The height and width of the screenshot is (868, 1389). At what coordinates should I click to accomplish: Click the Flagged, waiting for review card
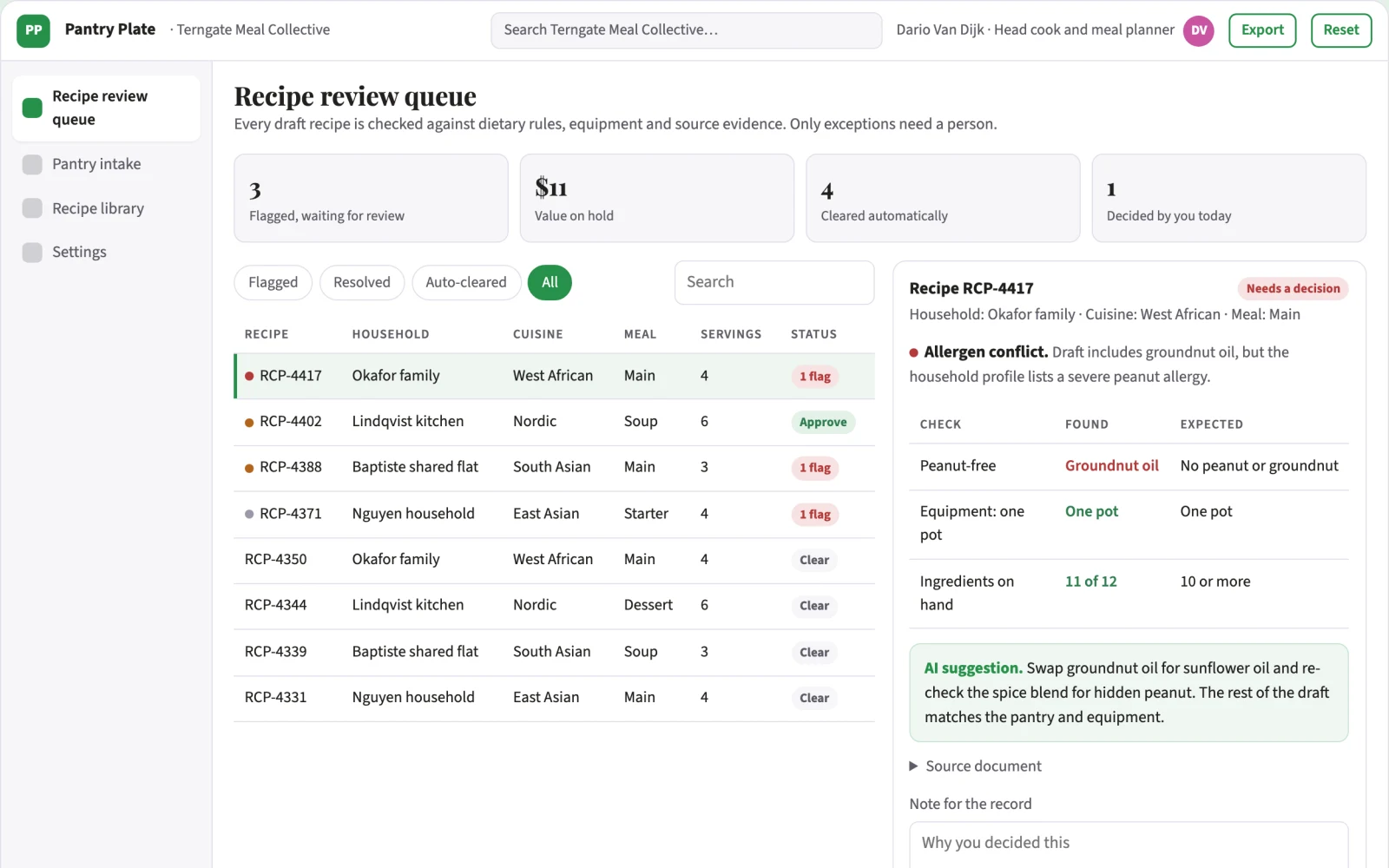click(371, 198)
